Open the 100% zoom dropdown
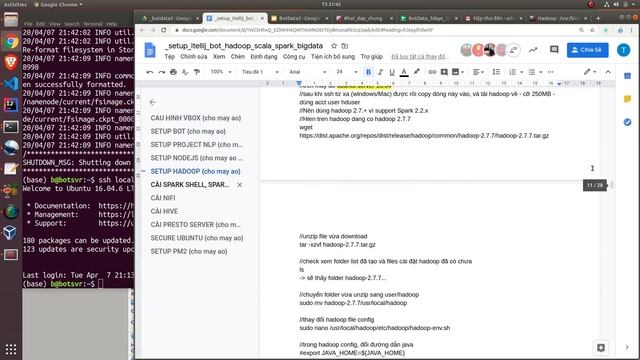Viewport: 640px width, 360px height. click(x=221, y=72)
